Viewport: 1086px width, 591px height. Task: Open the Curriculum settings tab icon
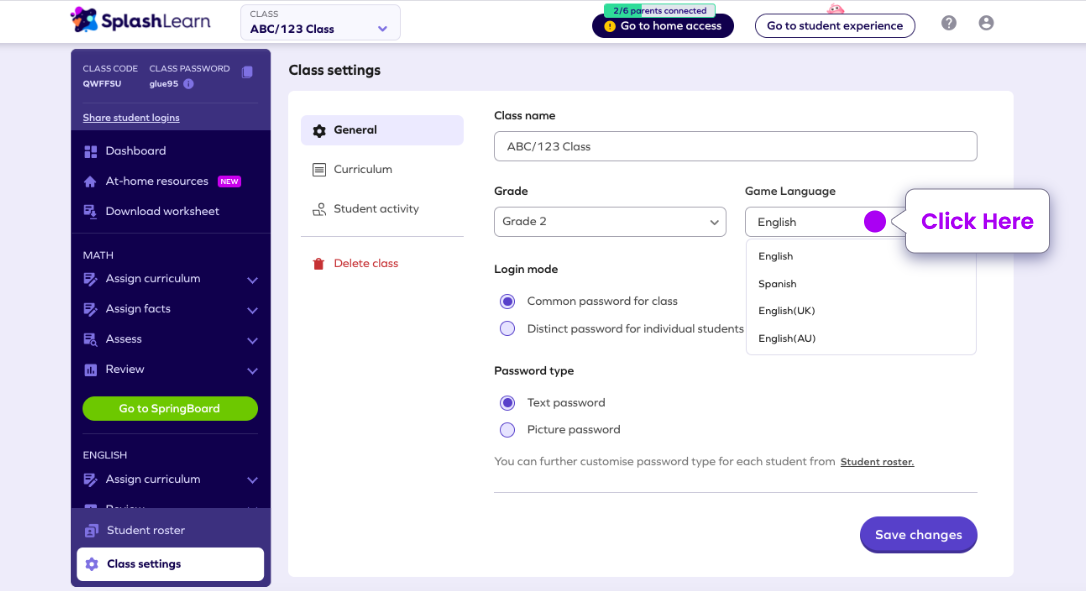pyautogui.click(x=322, y=169)
